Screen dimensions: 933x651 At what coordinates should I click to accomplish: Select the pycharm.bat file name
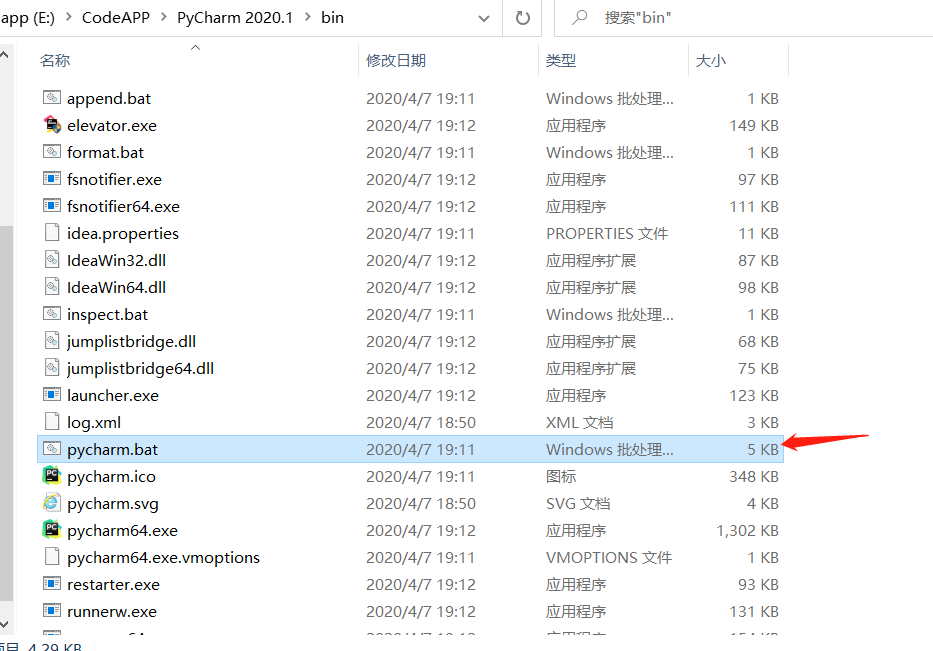(x=112, y=449)
